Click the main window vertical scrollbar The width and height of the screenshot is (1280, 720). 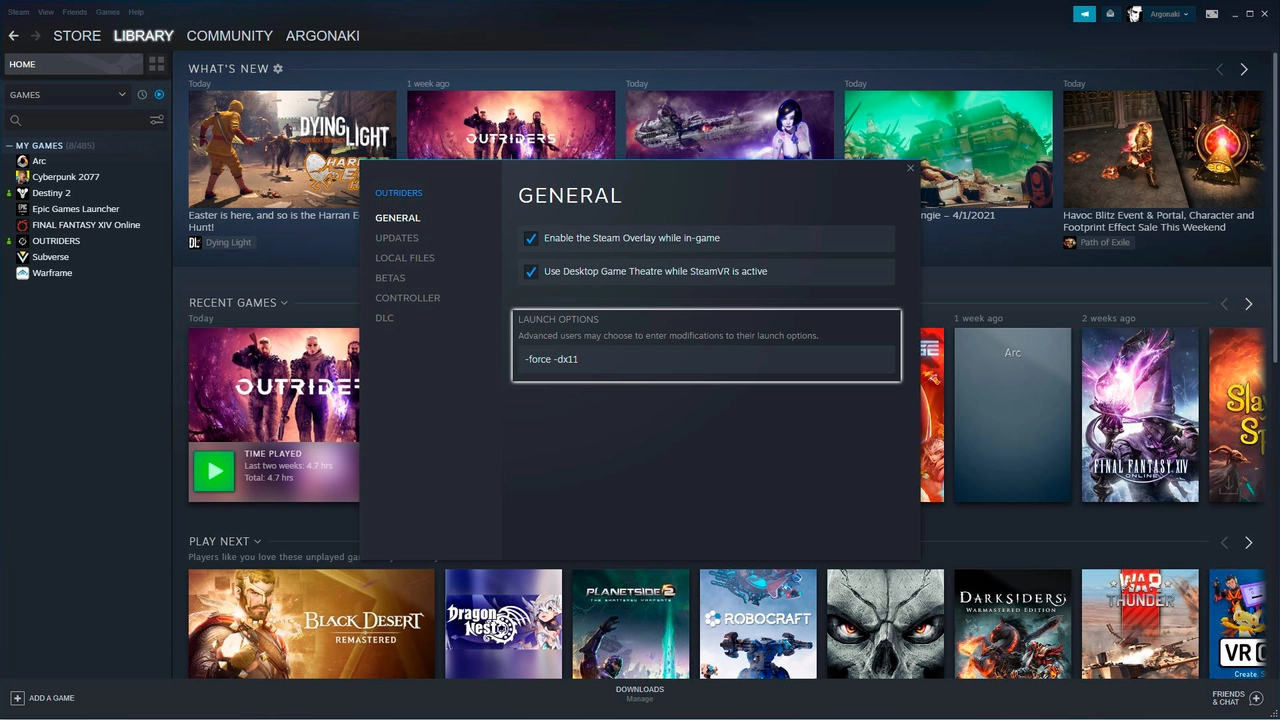coord(1274,207)
